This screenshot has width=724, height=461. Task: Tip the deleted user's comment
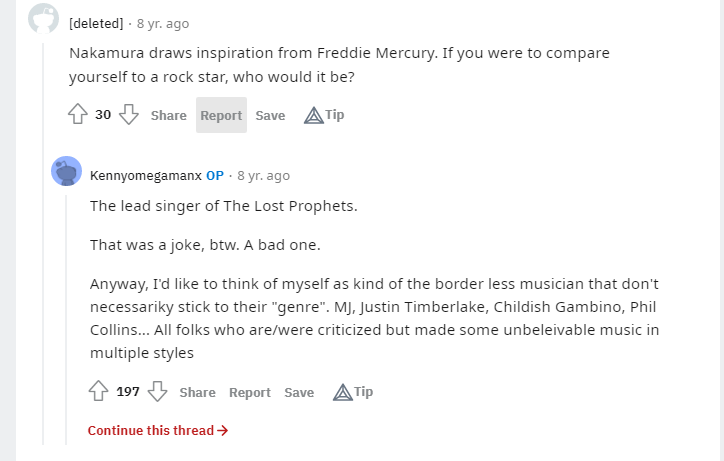click(324, 115)
